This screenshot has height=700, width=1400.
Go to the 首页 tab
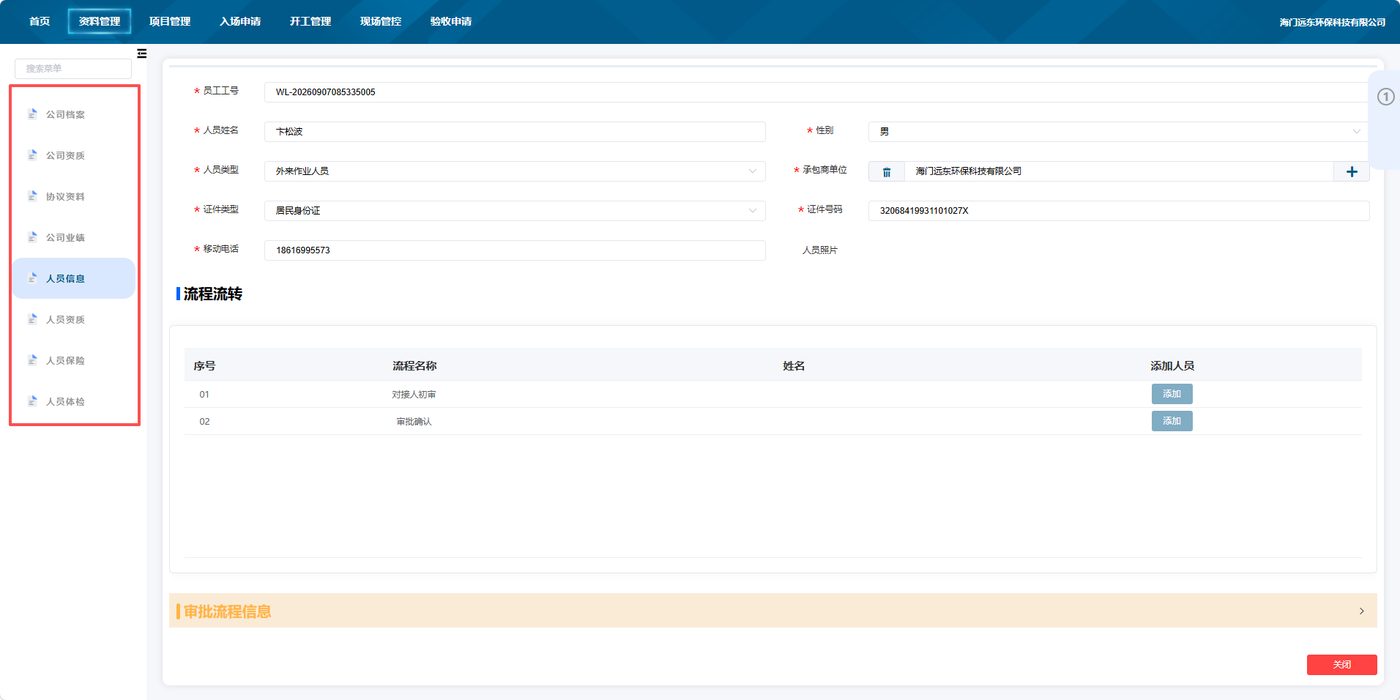(40, 21)
